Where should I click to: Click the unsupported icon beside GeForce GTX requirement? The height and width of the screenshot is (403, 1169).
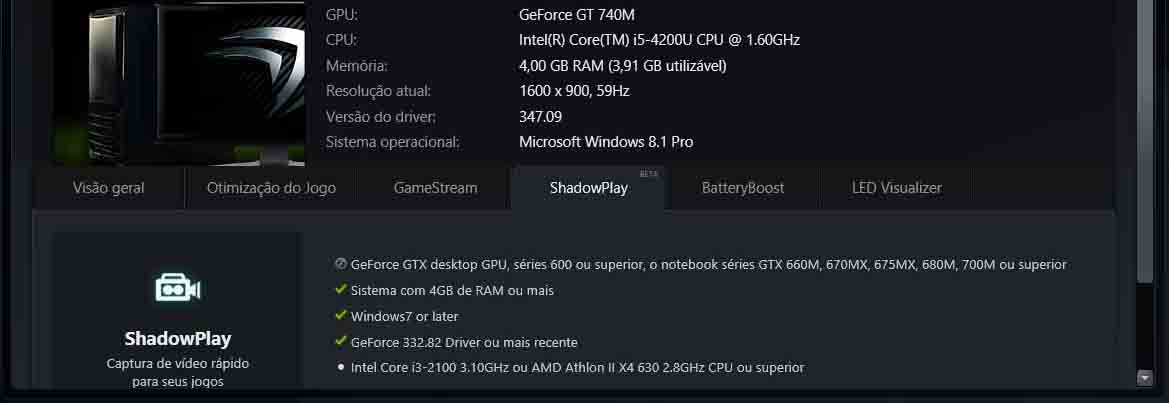[x=341, y=264]
